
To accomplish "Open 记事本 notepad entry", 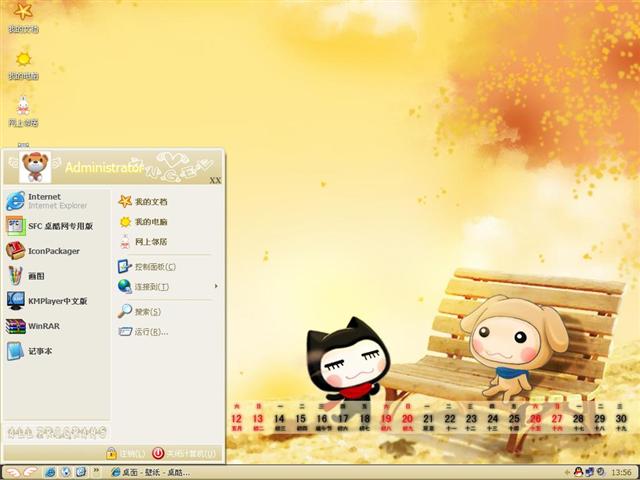I will [56, 351].
